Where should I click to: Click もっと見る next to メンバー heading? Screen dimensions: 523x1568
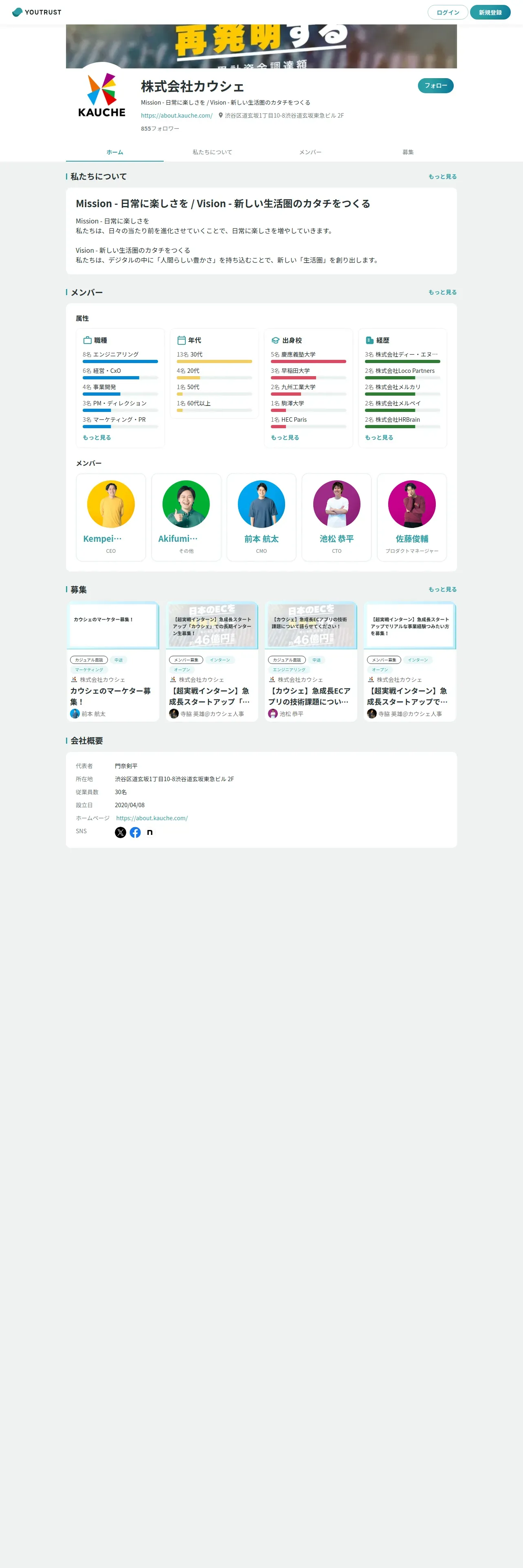pyautogui.click(x=442, y=292)
